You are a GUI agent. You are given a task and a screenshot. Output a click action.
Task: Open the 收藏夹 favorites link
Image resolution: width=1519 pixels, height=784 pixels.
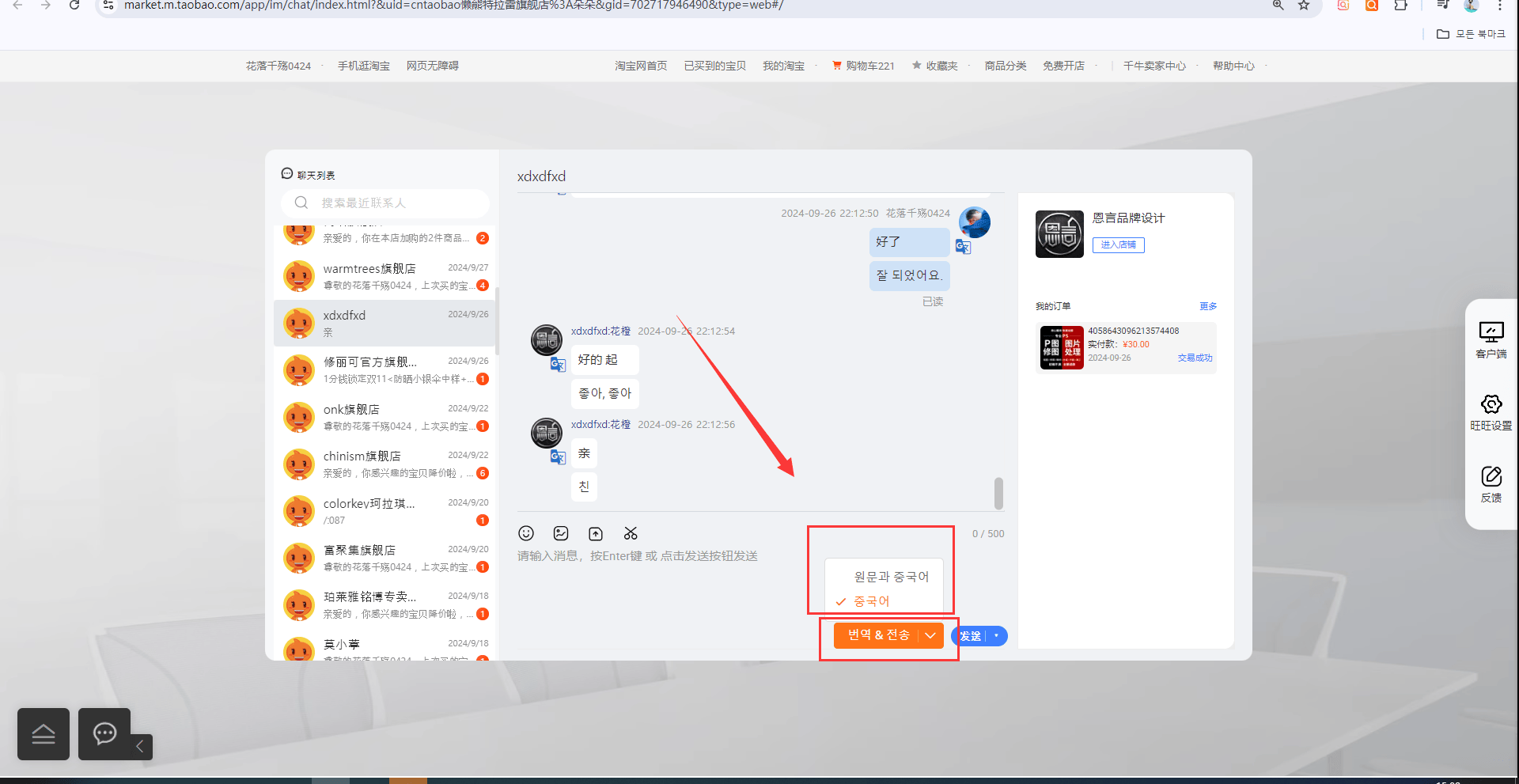point(935,66)
